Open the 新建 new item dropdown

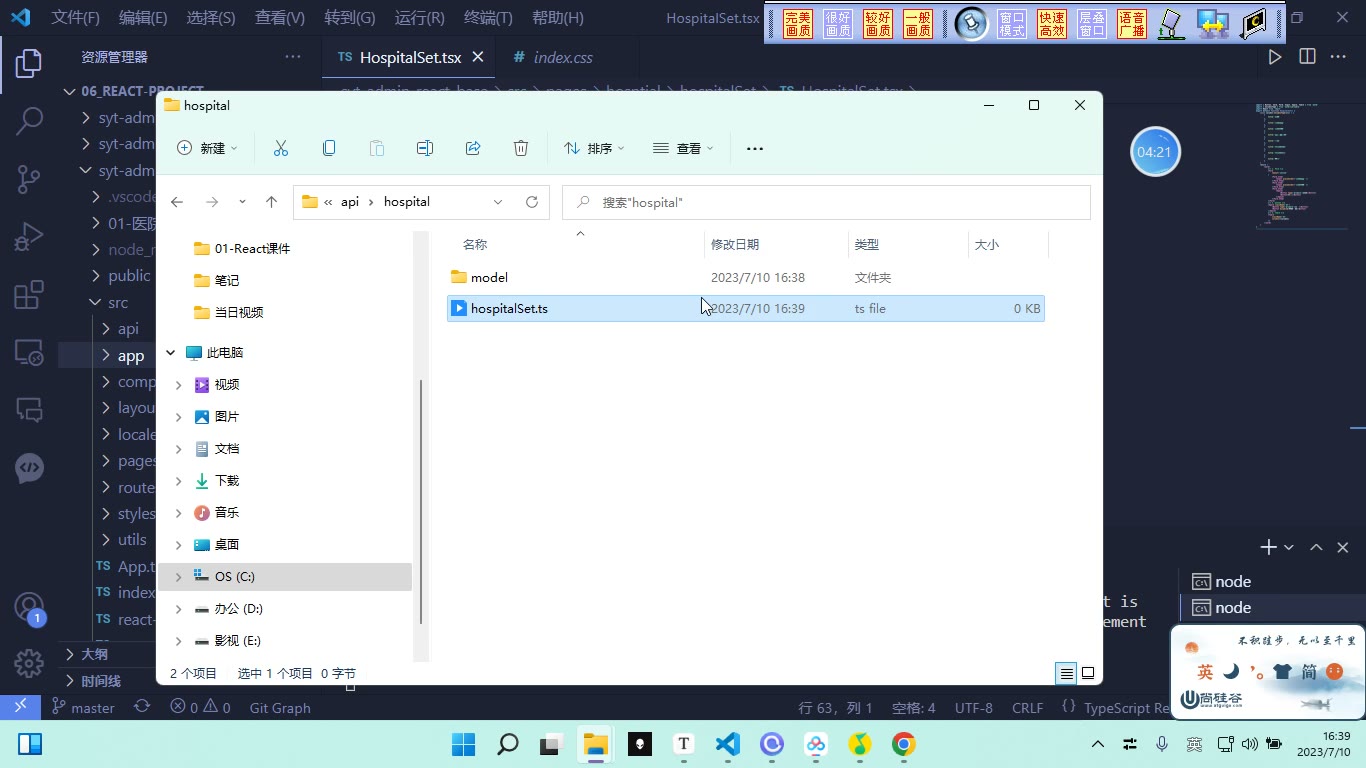pyautogui.click(x=208, y=148)
